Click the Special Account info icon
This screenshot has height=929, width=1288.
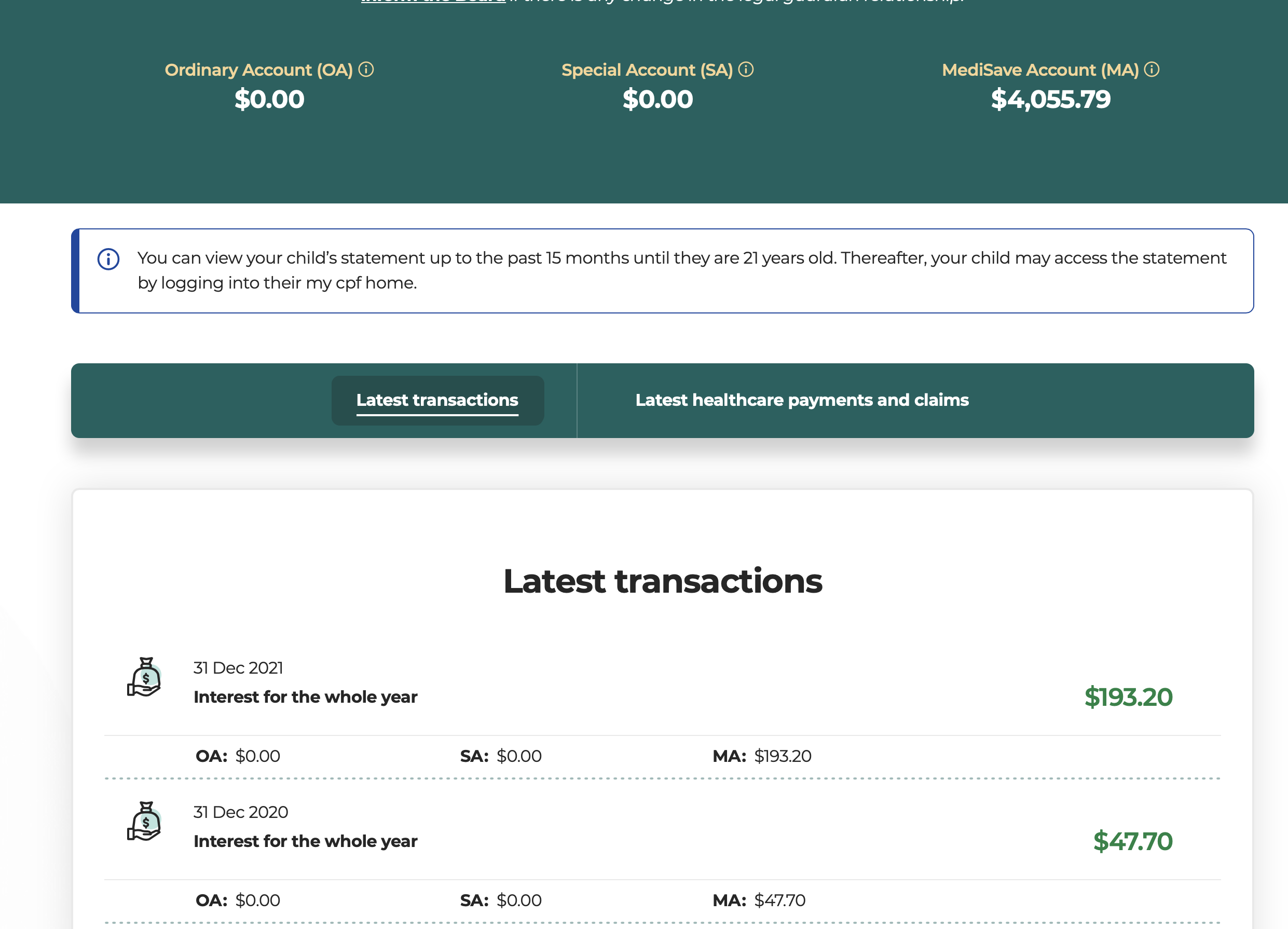pyautogui.click(x=746, y=69)
